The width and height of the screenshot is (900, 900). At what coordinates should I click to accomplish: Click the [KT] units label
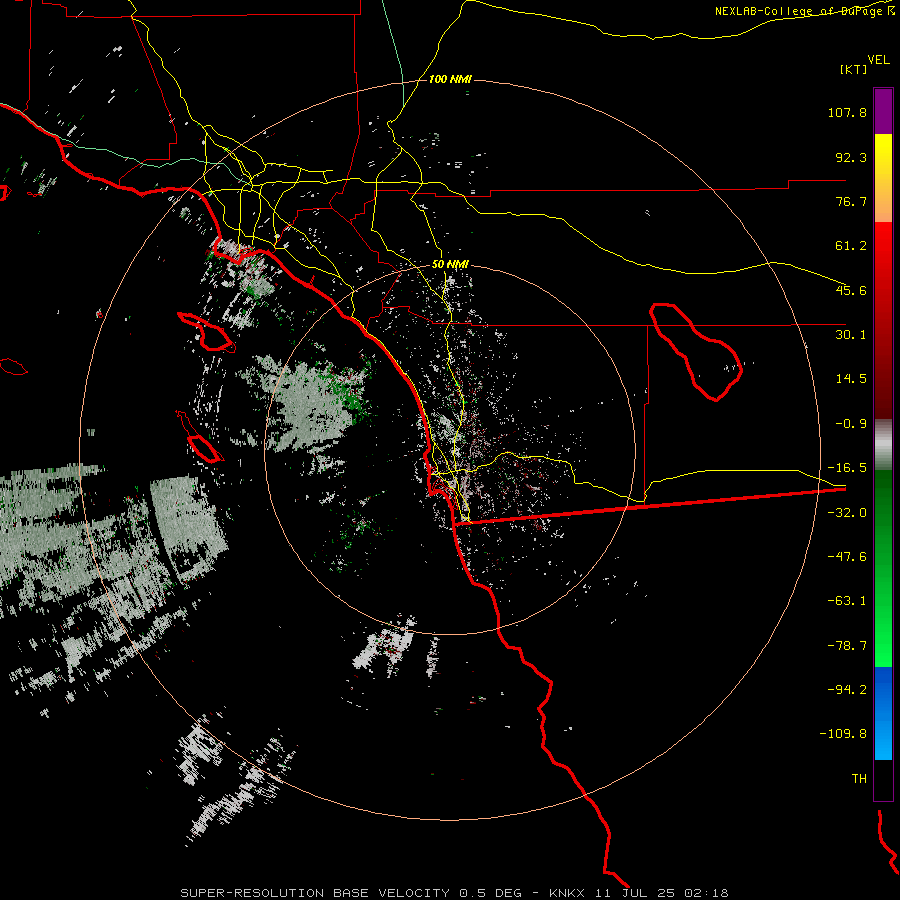pyautogui.click(x=853, y=69)
